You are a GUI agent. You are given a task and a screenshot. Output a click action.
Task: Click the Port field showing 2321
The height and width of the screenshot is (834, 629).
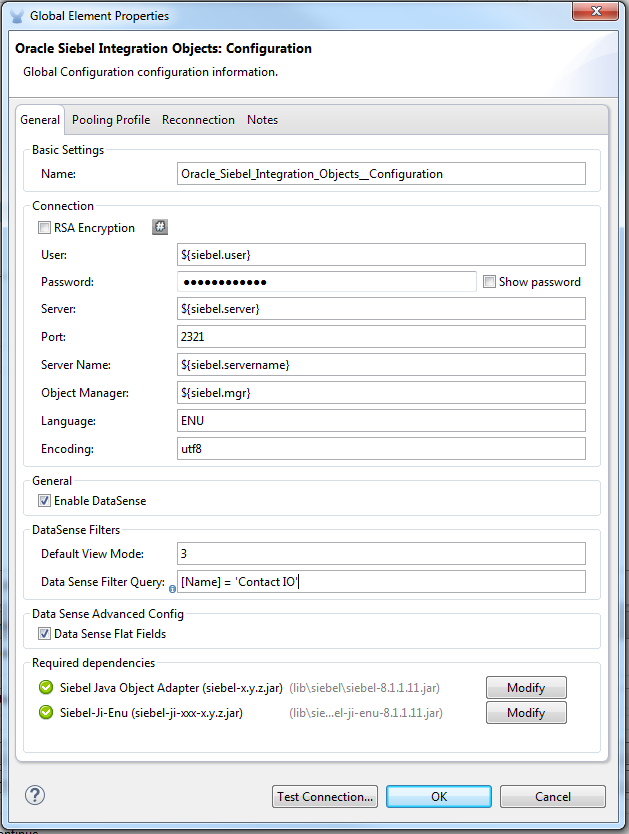pos(381,337)
